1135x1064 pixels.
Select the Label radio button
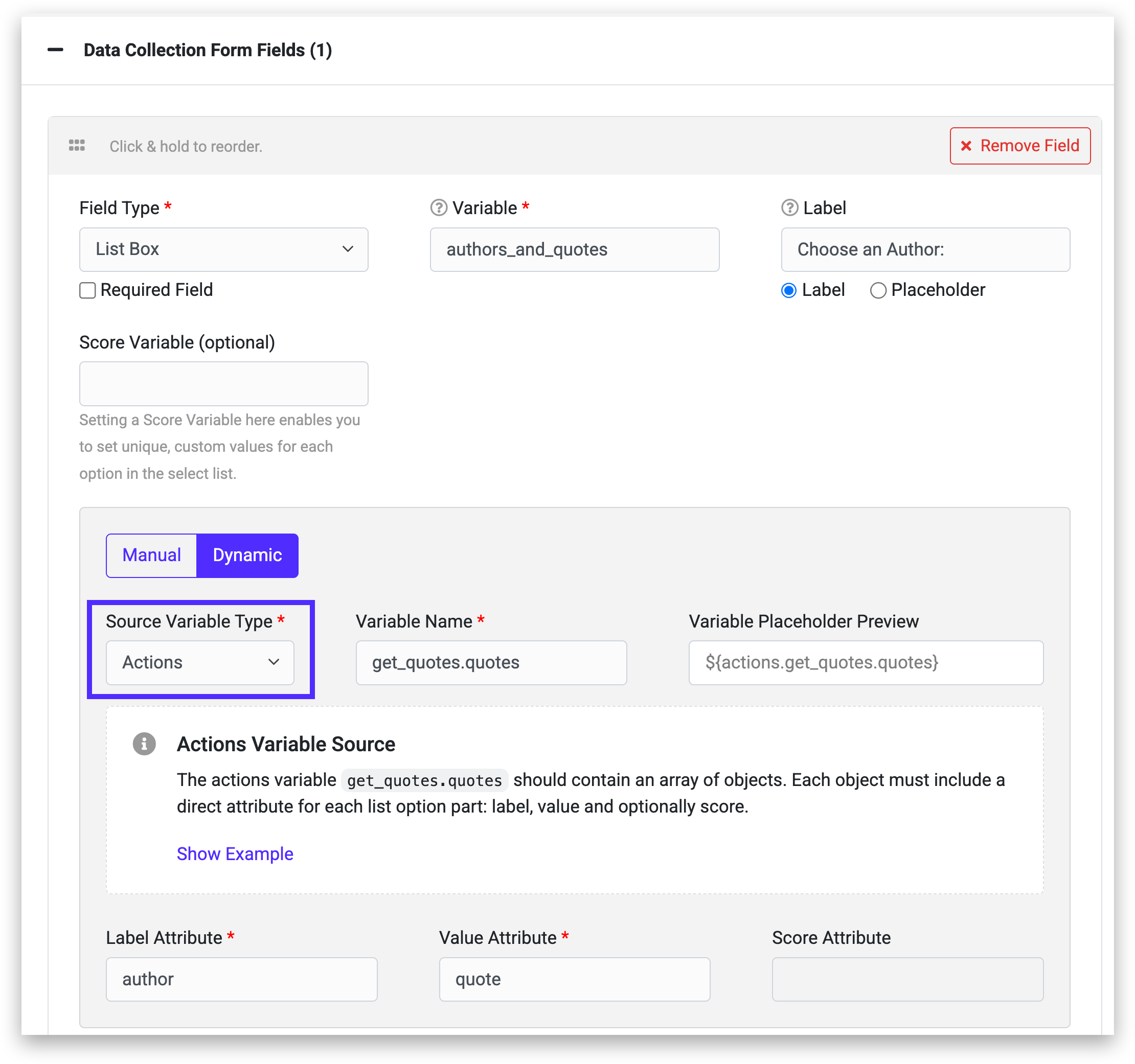[788, 291]
